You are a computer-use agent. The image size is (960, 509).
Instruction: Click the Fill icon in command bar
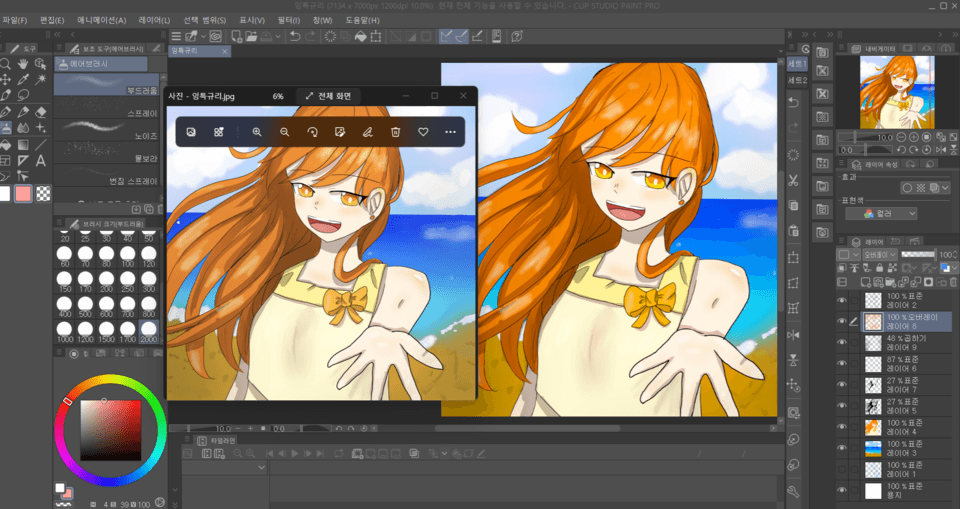coord(361,37)
